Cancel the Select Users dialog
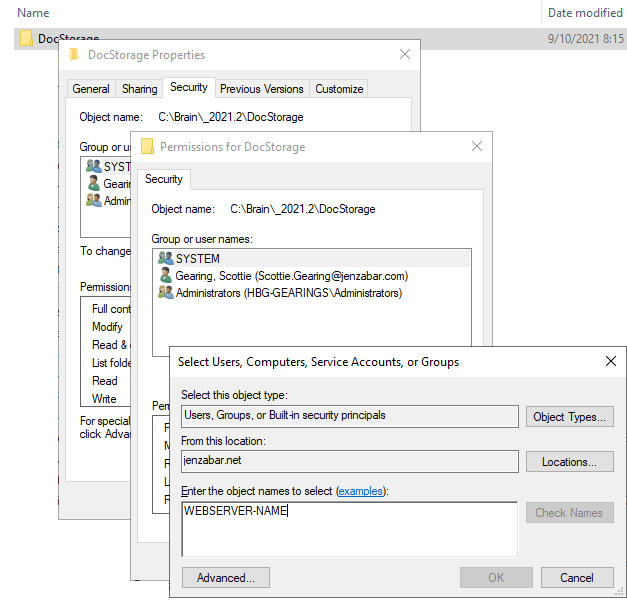The image size is (627, 600). [576, 577]
